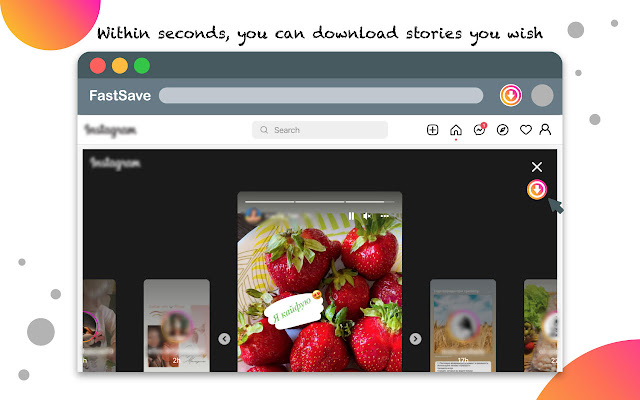Open the heart activity icon

[x=526, y=130]
